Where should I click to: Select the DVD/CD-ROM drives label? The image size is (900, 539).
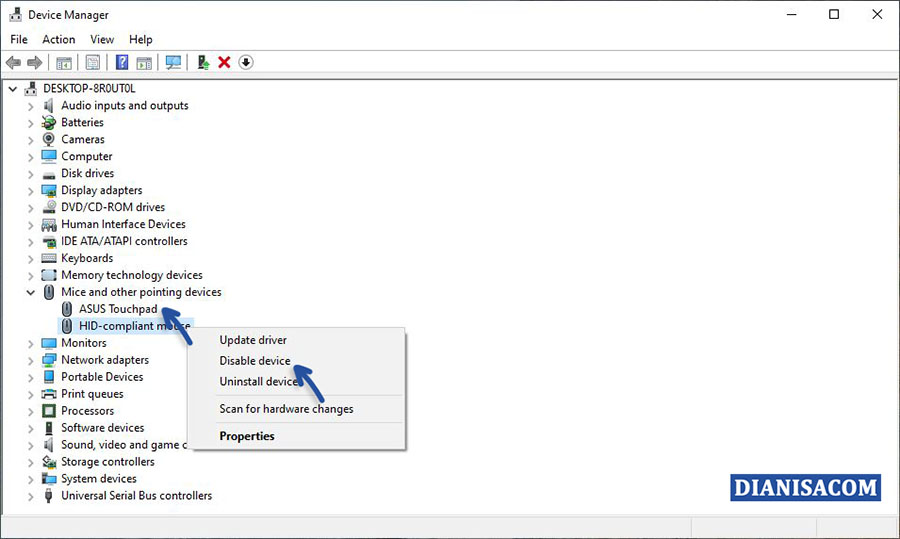pyautogui.click(x=113, y=207)
